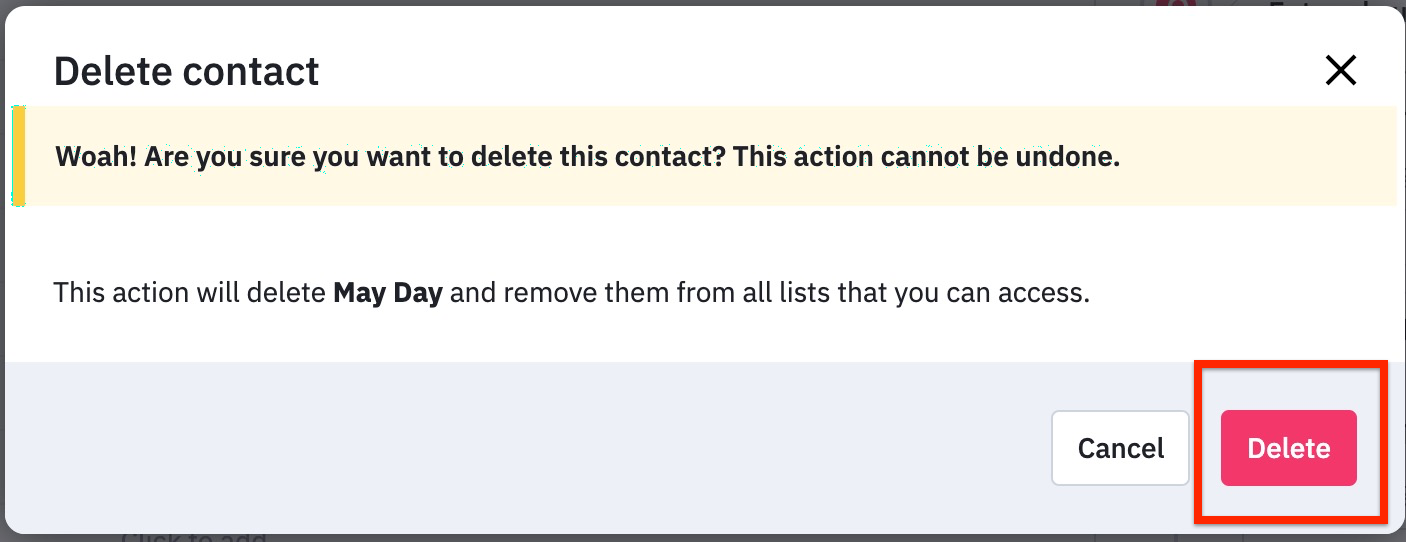Click the yellow accent bar on the warning

(18, 156)
